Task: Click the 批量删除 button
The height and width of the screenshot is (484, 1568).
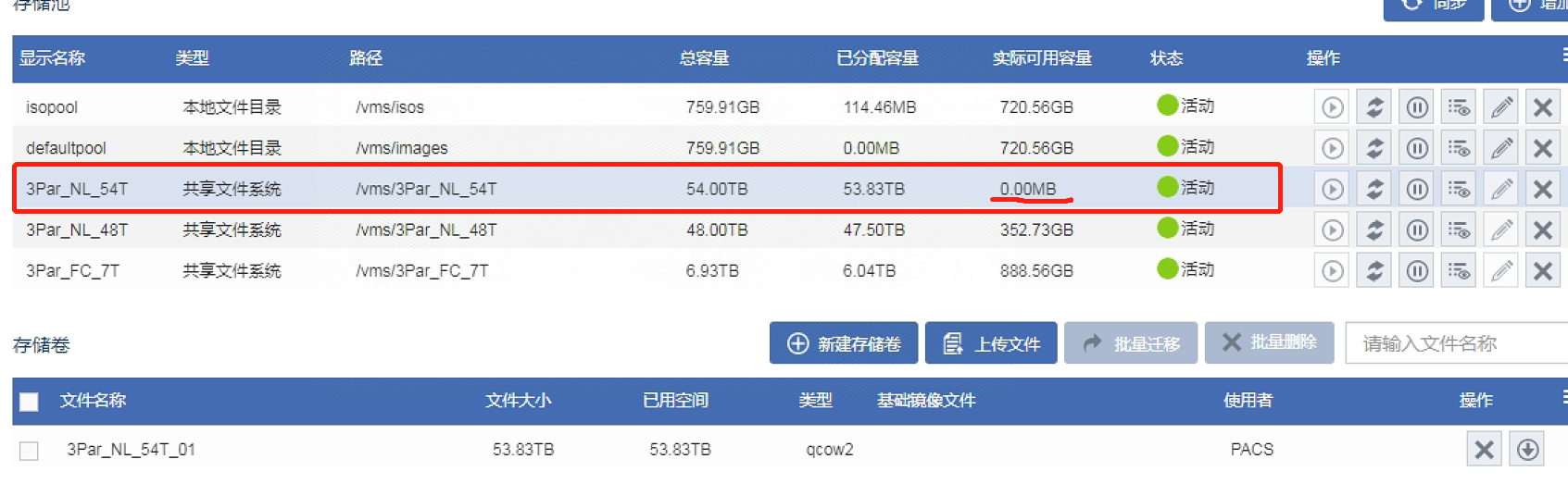Action: pyautogui.click(x=1269, y=342)
